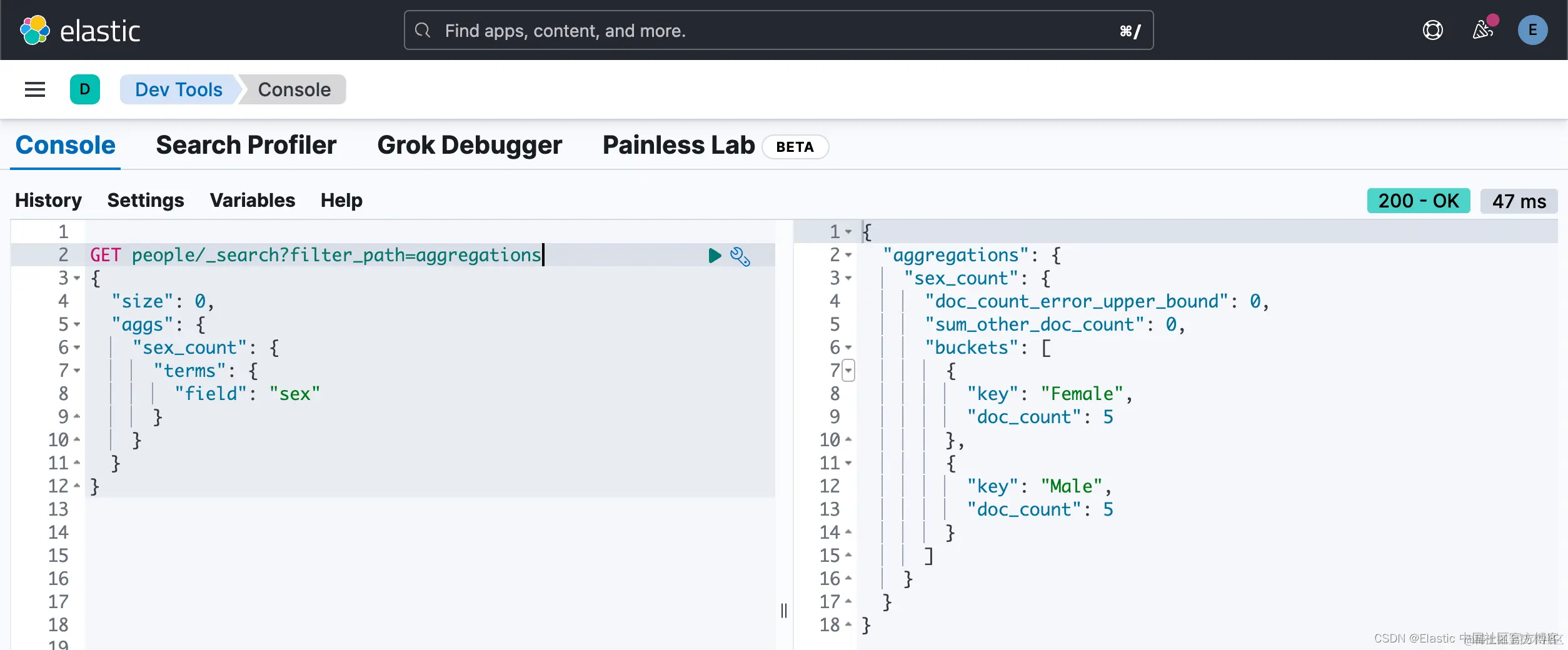1568x650 pixels.
Task: Go to Dev Tools breadcrumb
Action: coord(178,89)
